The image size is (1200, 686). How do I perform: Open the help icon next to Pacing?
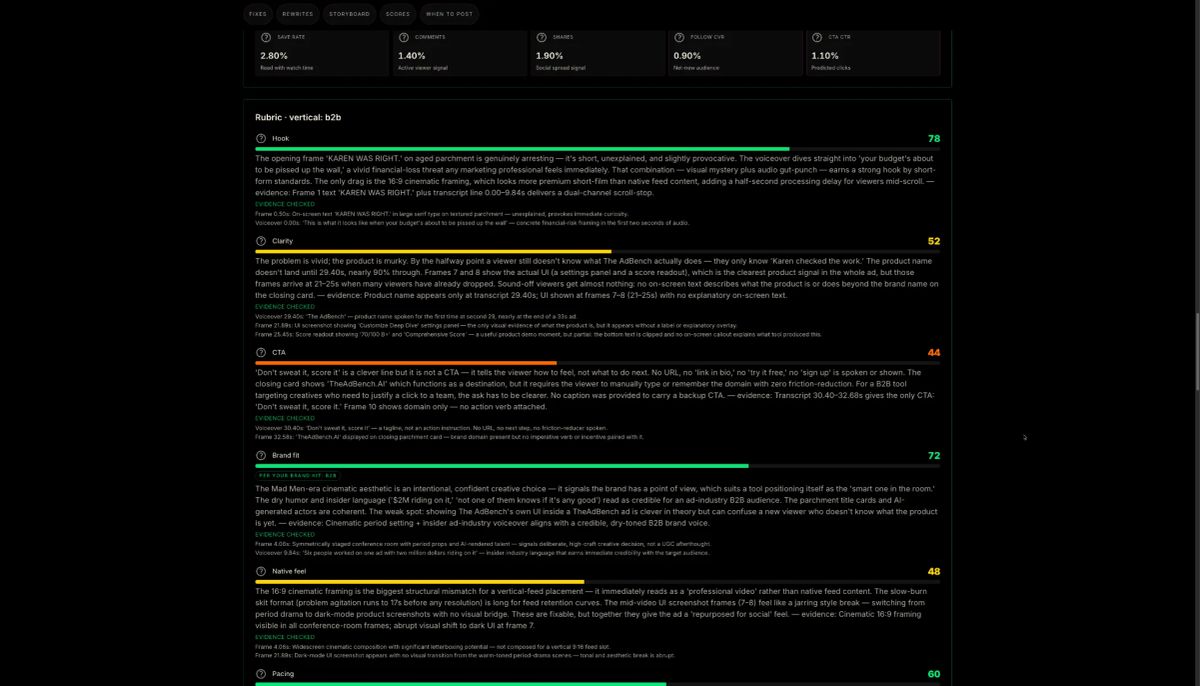261,674
